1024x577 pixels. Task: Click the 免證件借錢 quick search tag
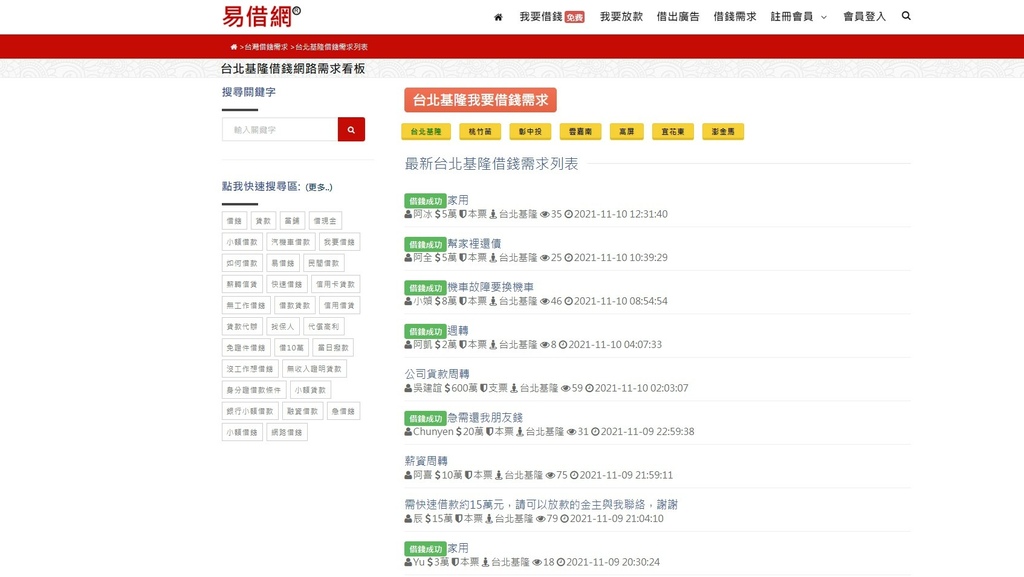(x=246, y=348)
